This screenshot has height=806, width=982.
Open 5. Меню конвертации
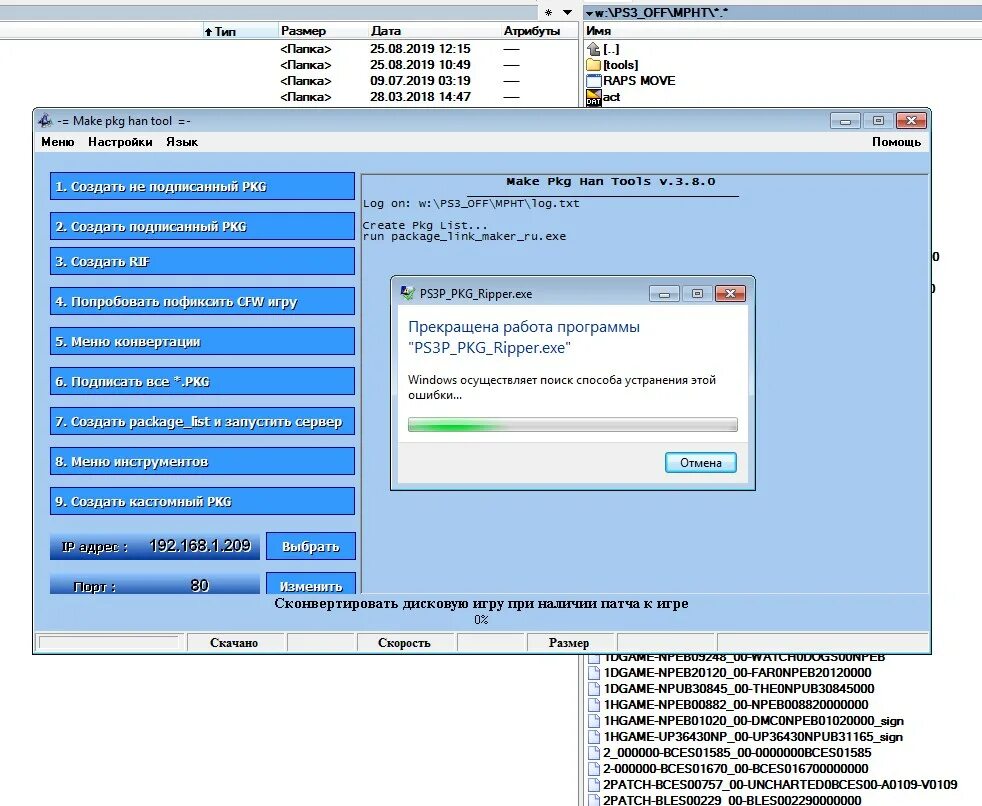[202, 341]
